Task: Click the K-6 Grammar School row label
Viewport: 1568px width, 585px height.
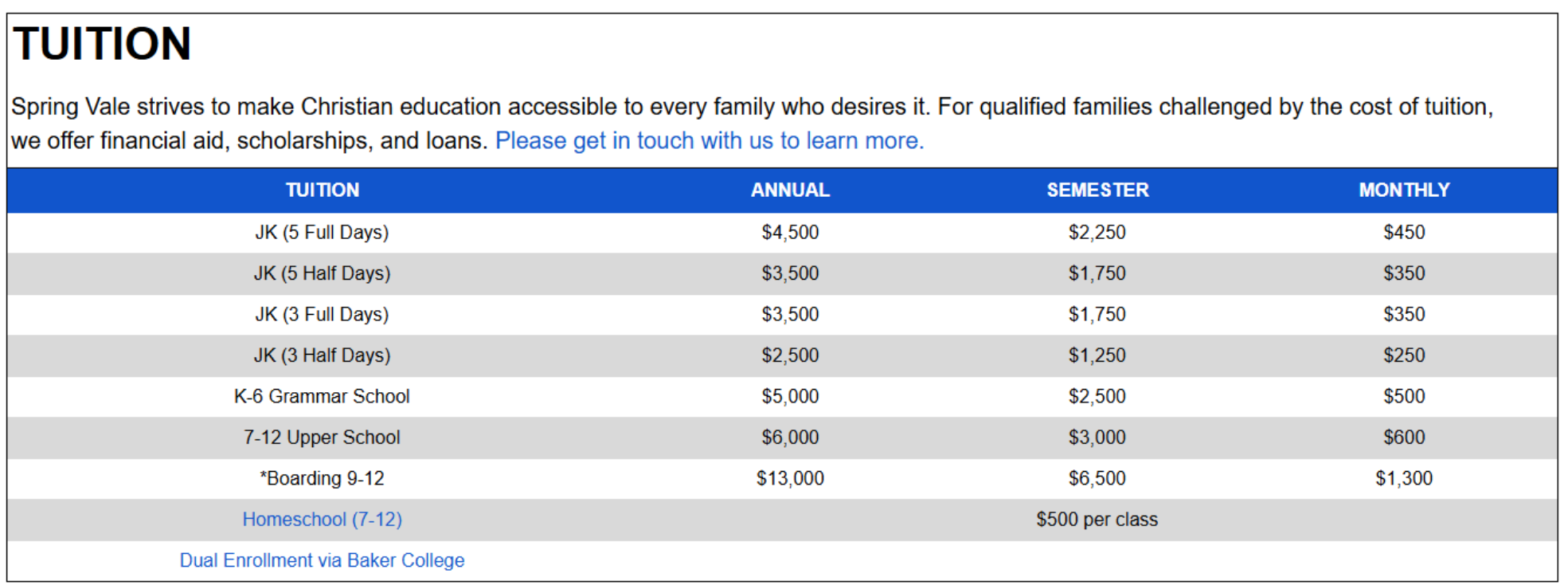Action: [x=322, y=397]
